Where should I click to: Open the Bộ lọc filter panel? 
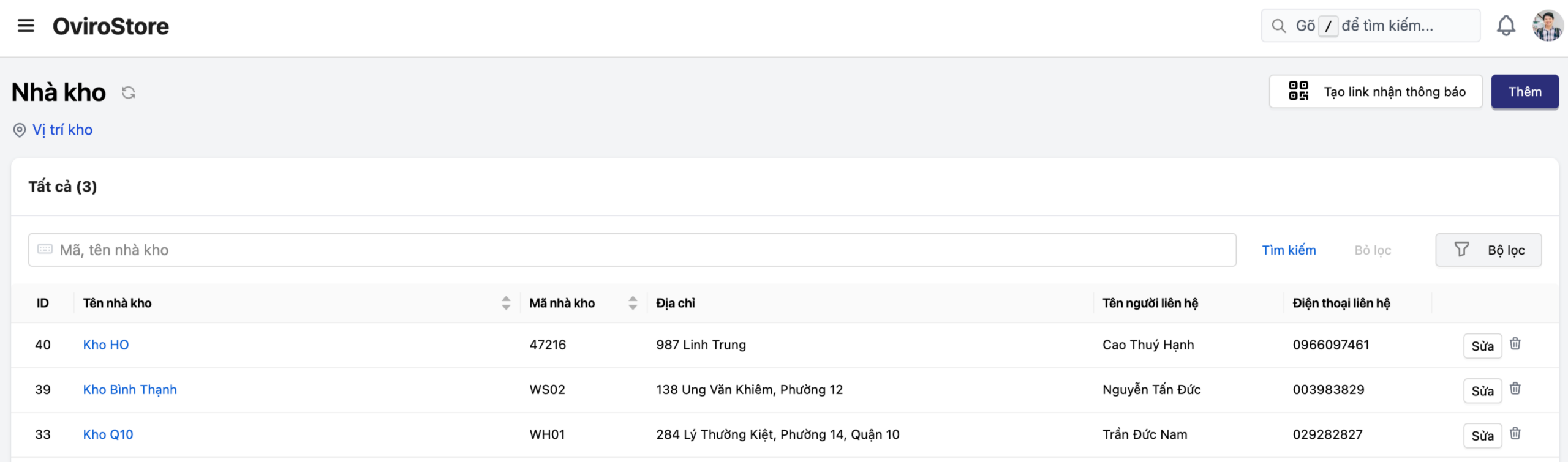[x=1488, y=250]
